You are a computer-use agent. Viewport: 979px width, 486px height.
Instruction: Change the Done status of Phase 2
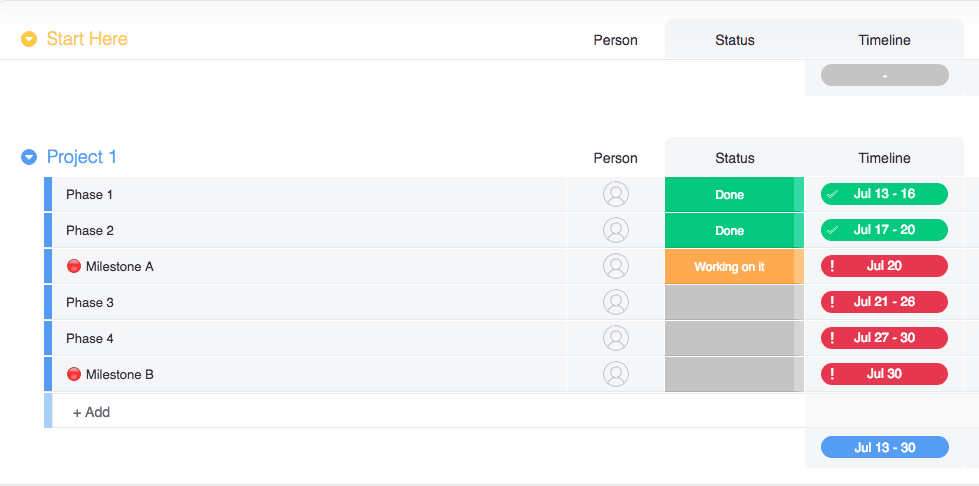pos(734,231)
